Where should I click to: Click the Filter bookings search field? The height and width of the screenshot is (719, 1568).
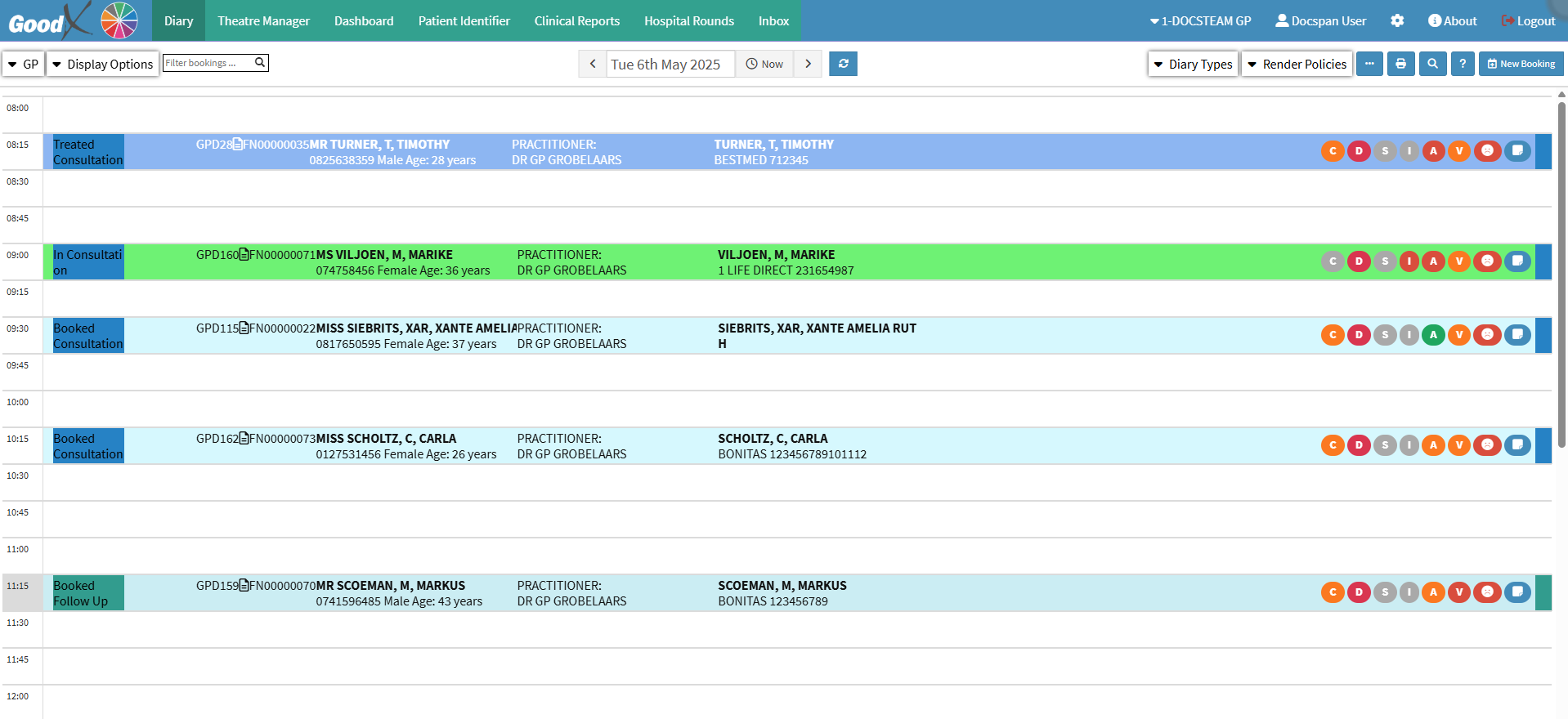208,63
